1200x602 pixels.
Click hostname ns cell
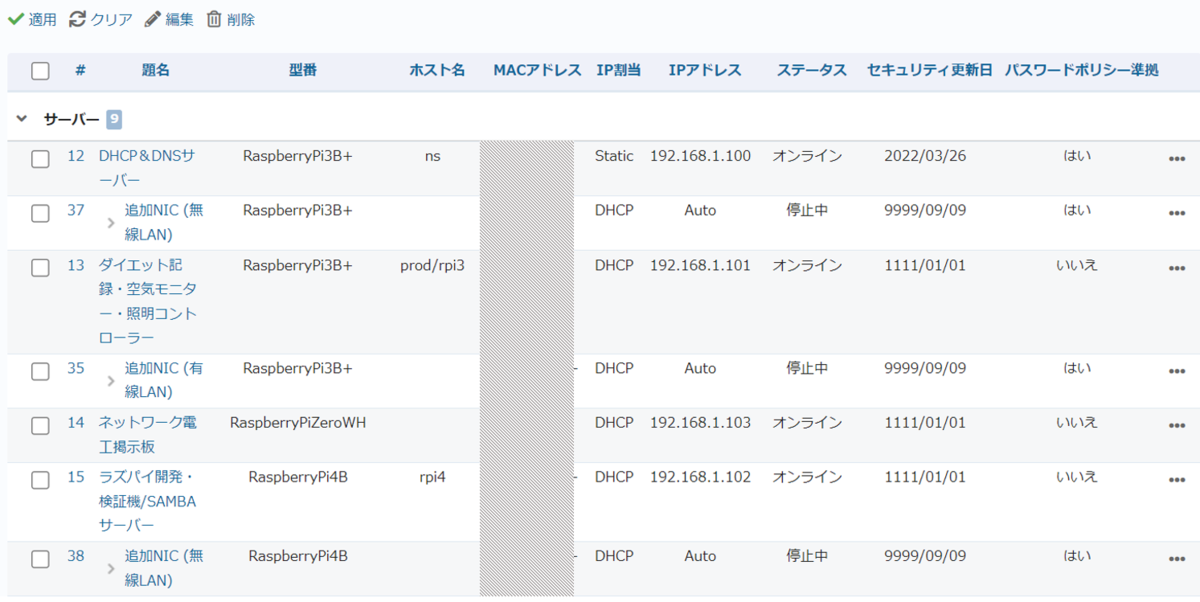tap(432, 156)
